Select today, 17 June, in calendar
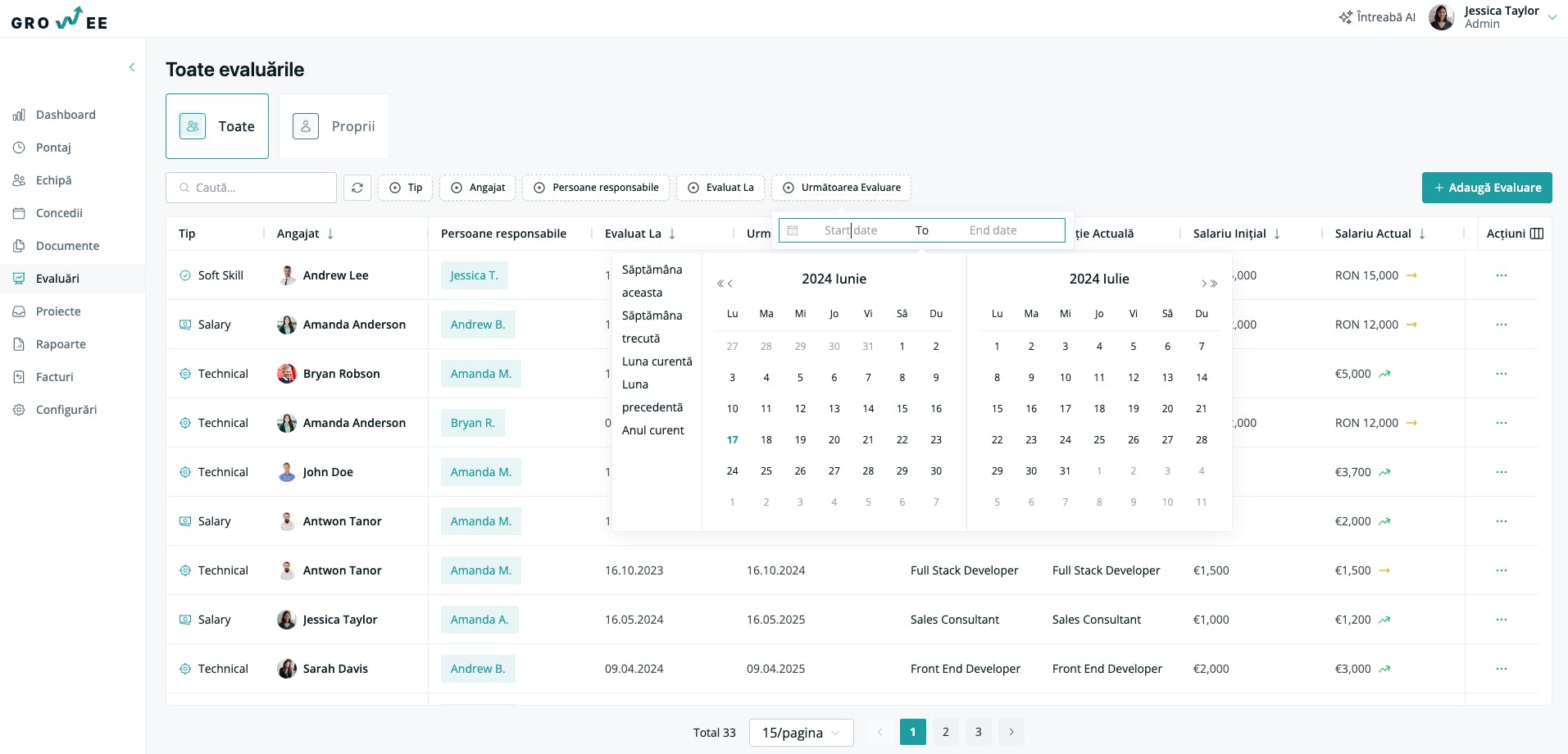The height and width of the screenshot is (754, 1568). pyautogui.click(x=733, y=440)
